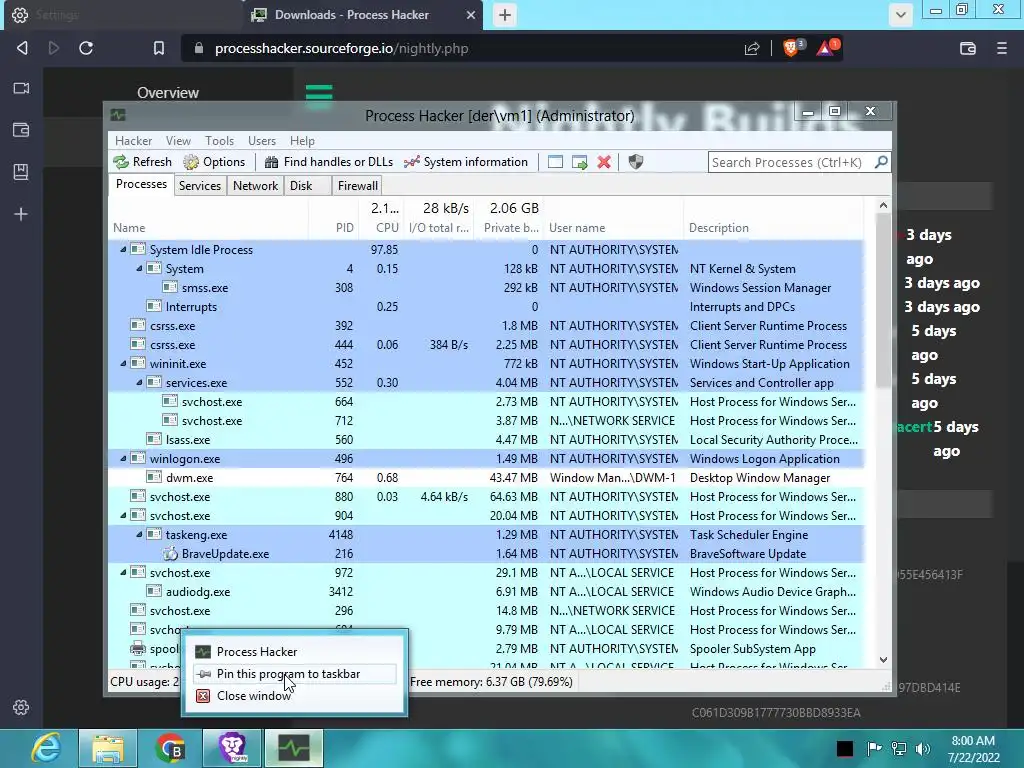
Task: Click the Refresh toolbar button in Process Hacker
Action: [x=142, y=162]
